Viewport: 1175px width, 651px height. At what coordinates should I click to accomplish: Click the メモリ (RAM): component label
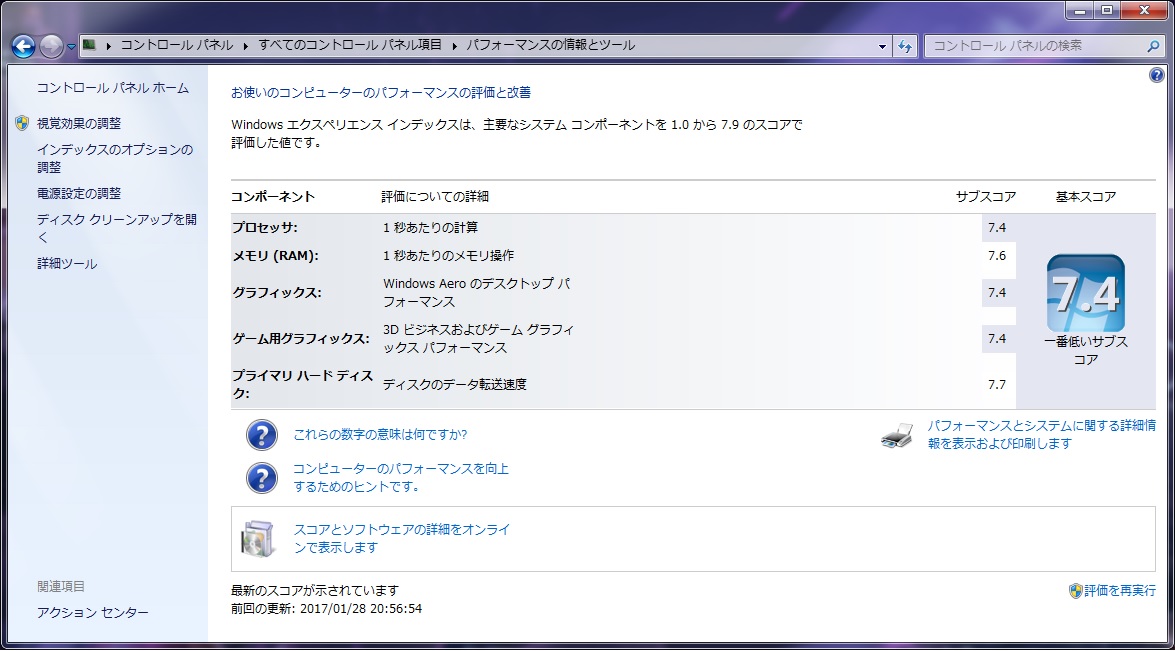coord(275,255)
